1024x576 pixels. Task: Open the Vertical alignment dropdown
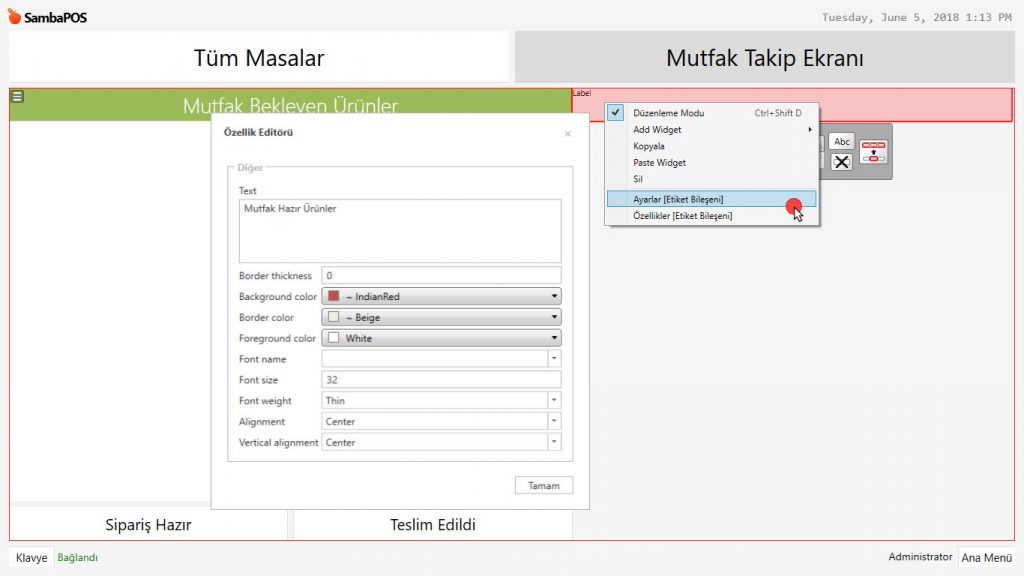point(554,443)
